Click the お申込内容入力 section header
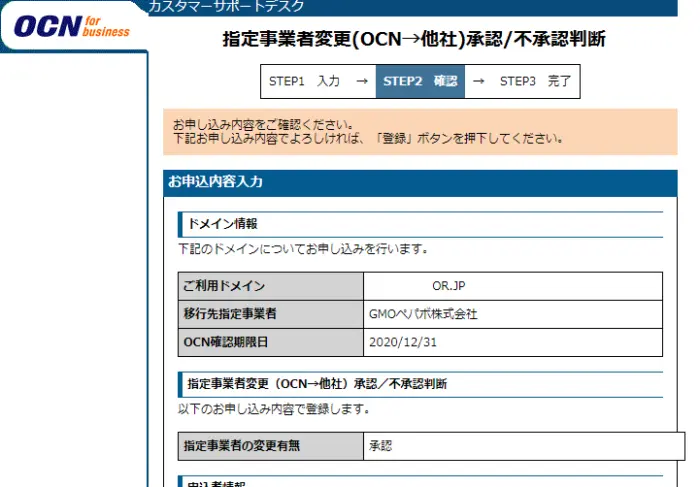This screenshot has width=700, height=487. coord(216,182)
